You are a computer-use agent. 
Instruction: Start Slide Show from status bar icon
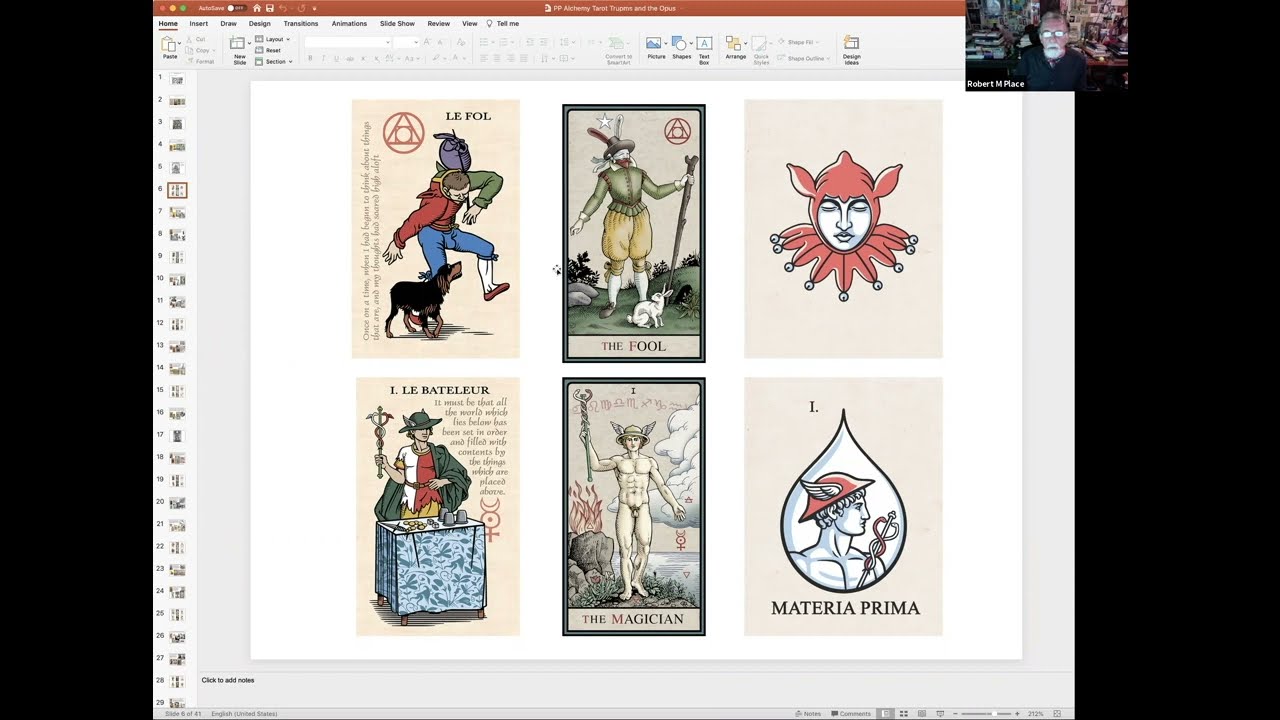tap(941, 714)
